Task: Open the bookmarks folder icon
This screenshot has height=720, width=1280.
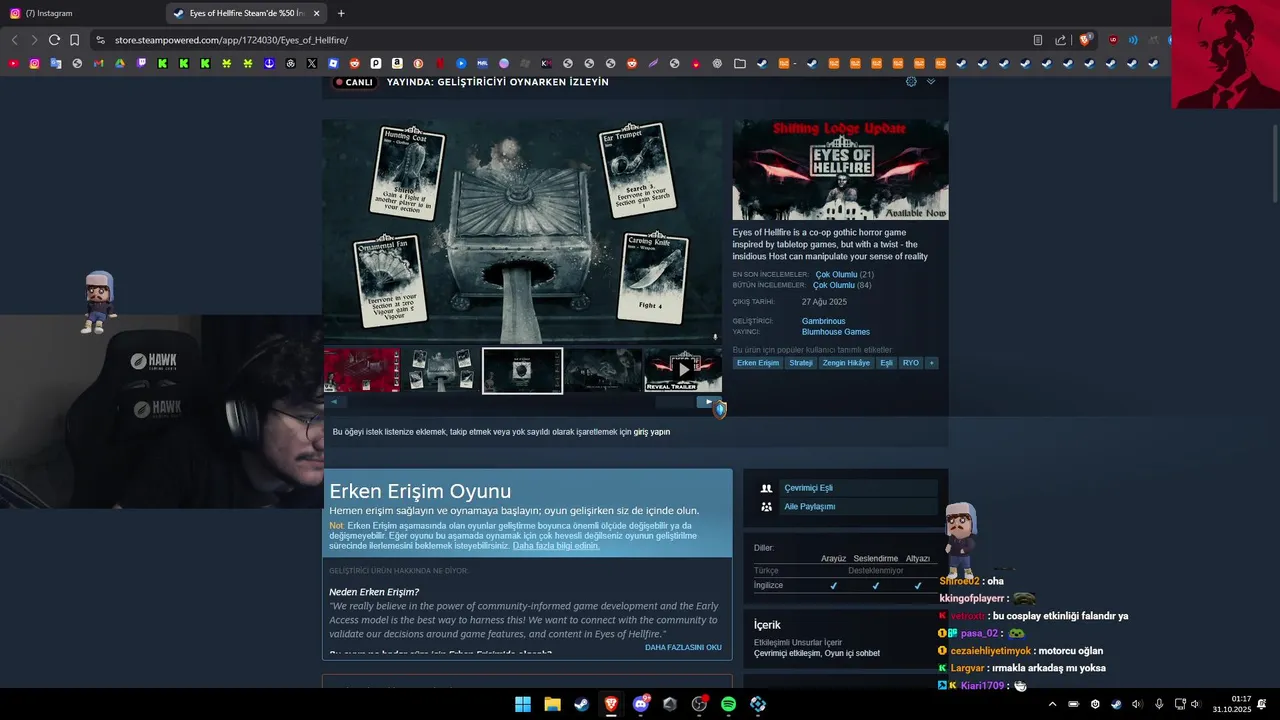Action: pos(739,63)
